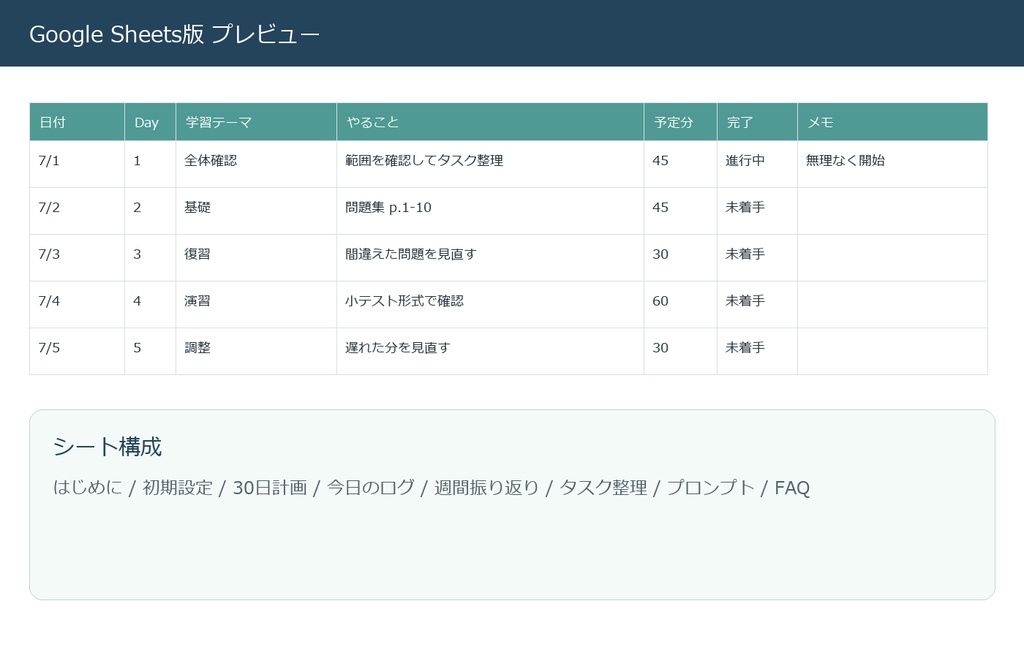
Task: Click the '調整' theme cell
Action: click(256, 351)
